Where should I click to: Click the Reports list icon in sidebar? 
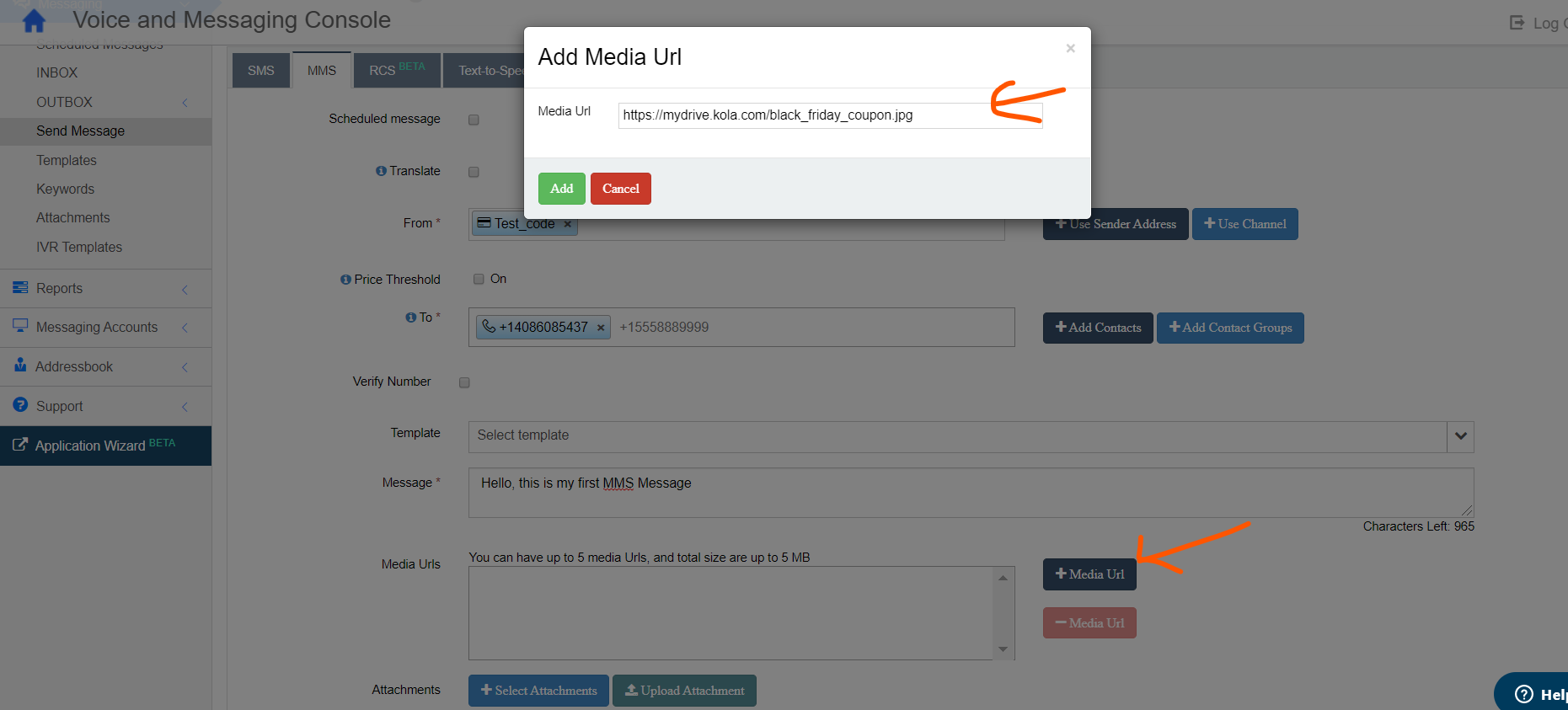point(20,288)
